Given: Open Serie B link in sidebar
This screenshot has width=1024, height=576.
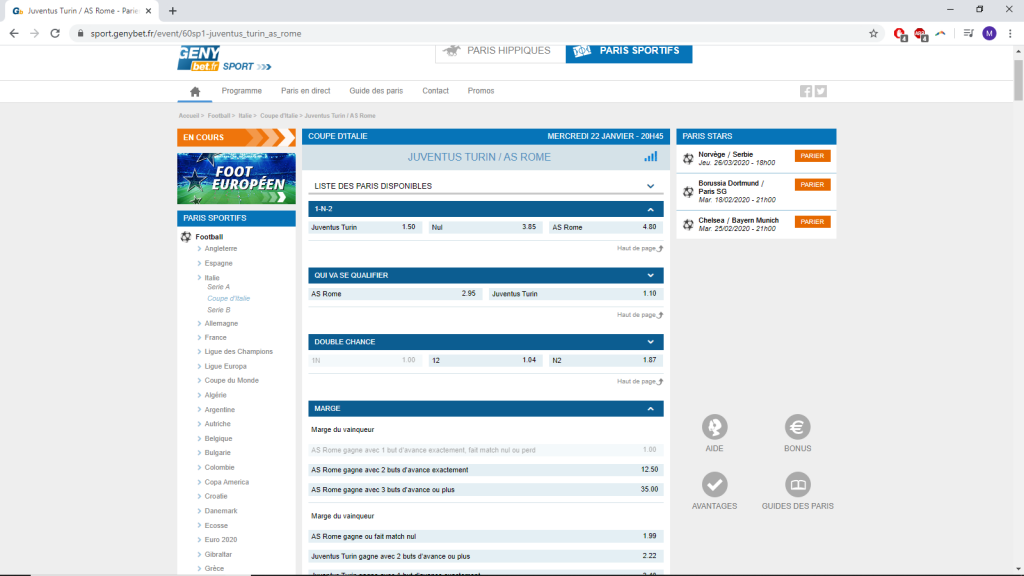Looking at the screenshot, I should point(219,310).
